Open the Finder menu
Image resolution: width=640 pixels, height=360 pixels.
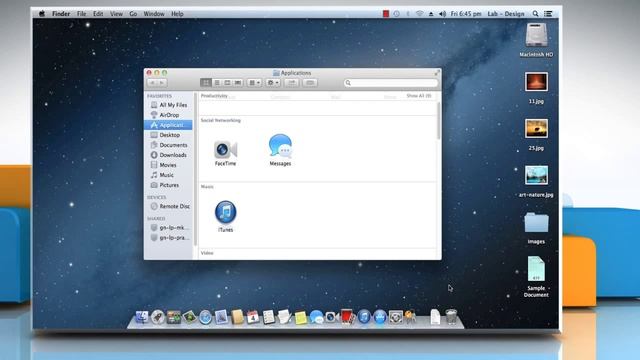point(61,13)
